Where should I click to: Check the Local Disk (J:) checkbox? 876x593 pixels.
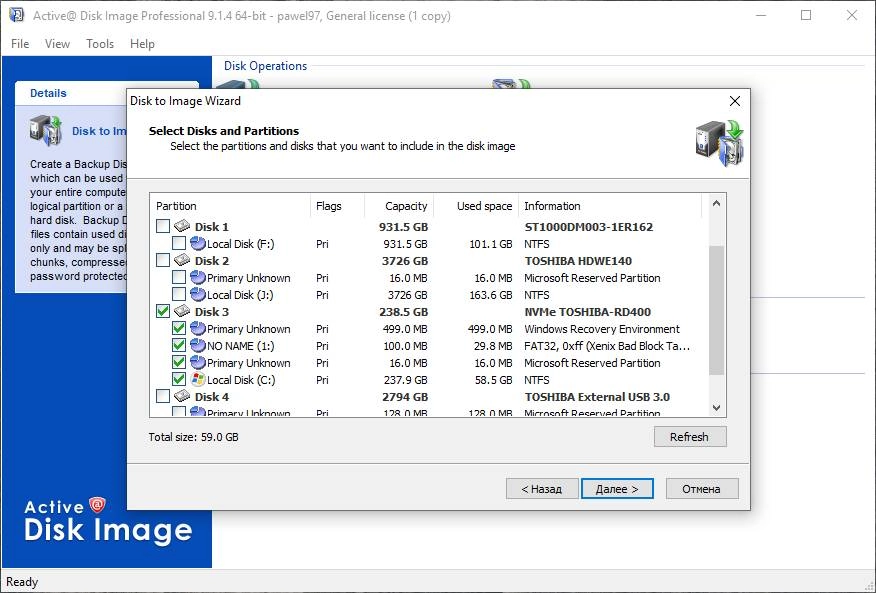pos(179,295)
